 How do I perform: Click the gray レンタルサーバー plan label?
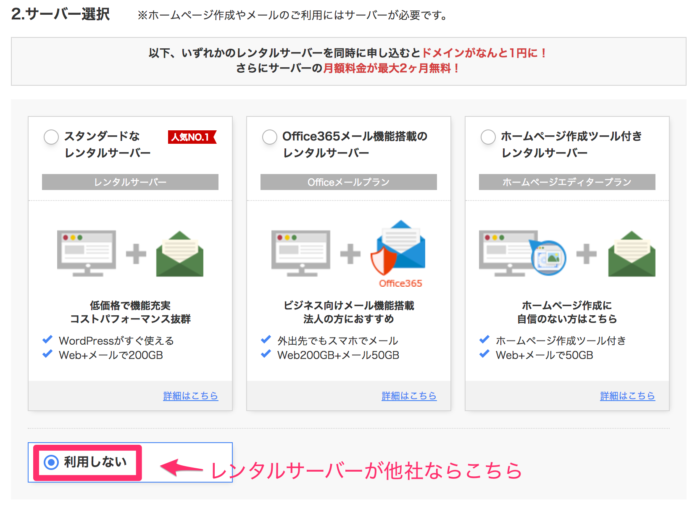coord(130,182)
